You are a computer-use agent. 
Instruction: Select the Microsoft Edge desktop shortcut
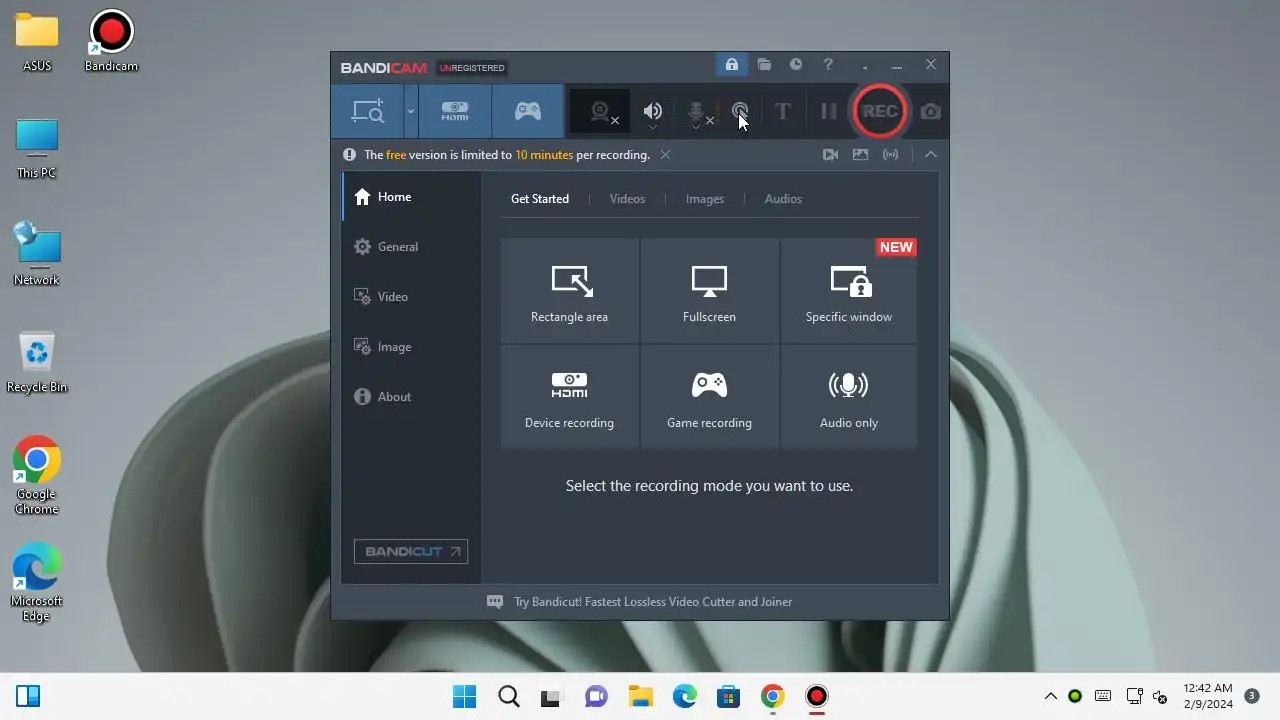(x=36, y=583)
